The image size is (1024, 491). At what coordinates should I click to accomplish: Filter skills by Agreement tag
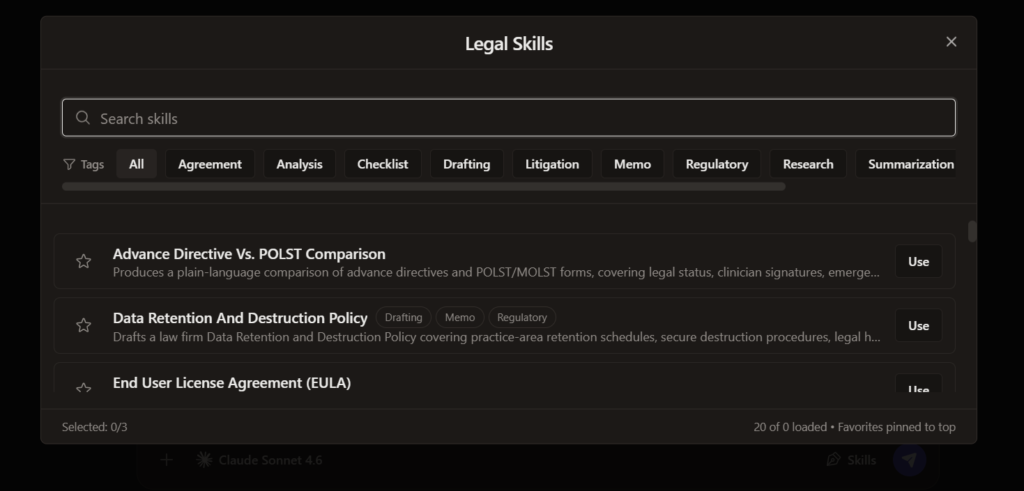tap(210, 164)
